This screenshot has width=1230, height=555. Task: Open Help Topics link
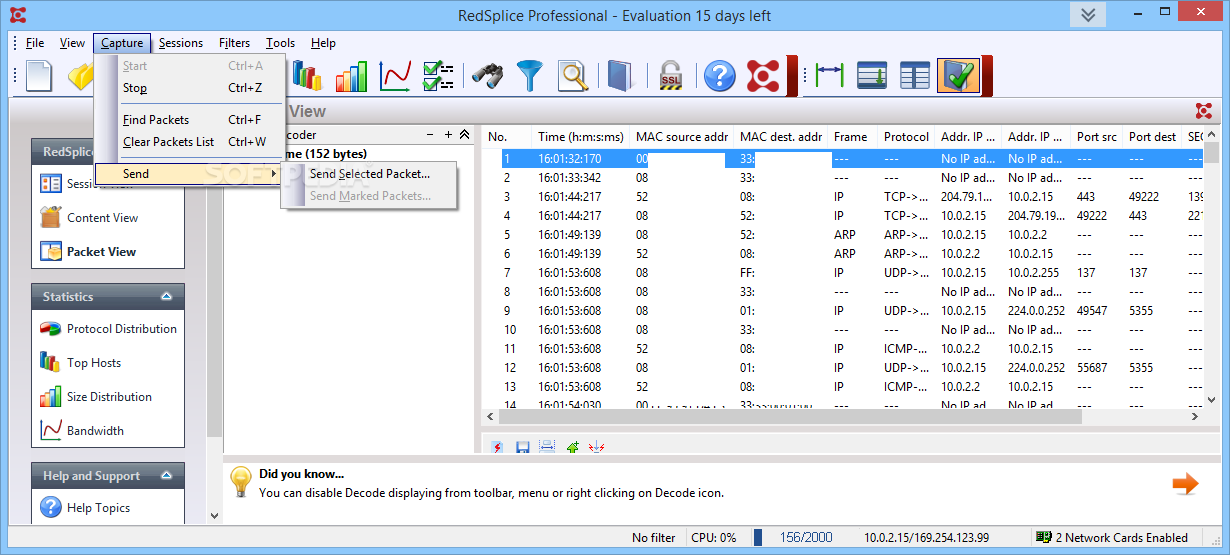click(98, 508)
